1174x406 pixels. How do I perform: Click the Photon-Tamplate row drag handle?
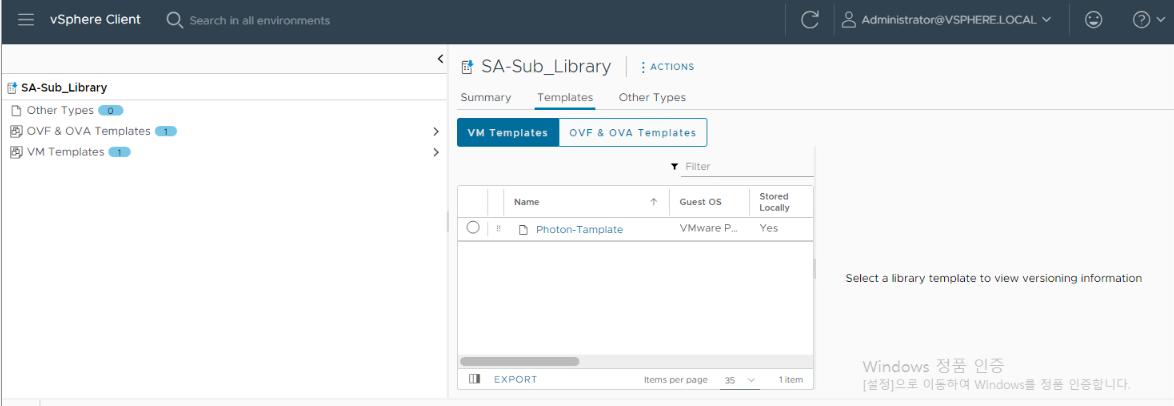[499, 228]
